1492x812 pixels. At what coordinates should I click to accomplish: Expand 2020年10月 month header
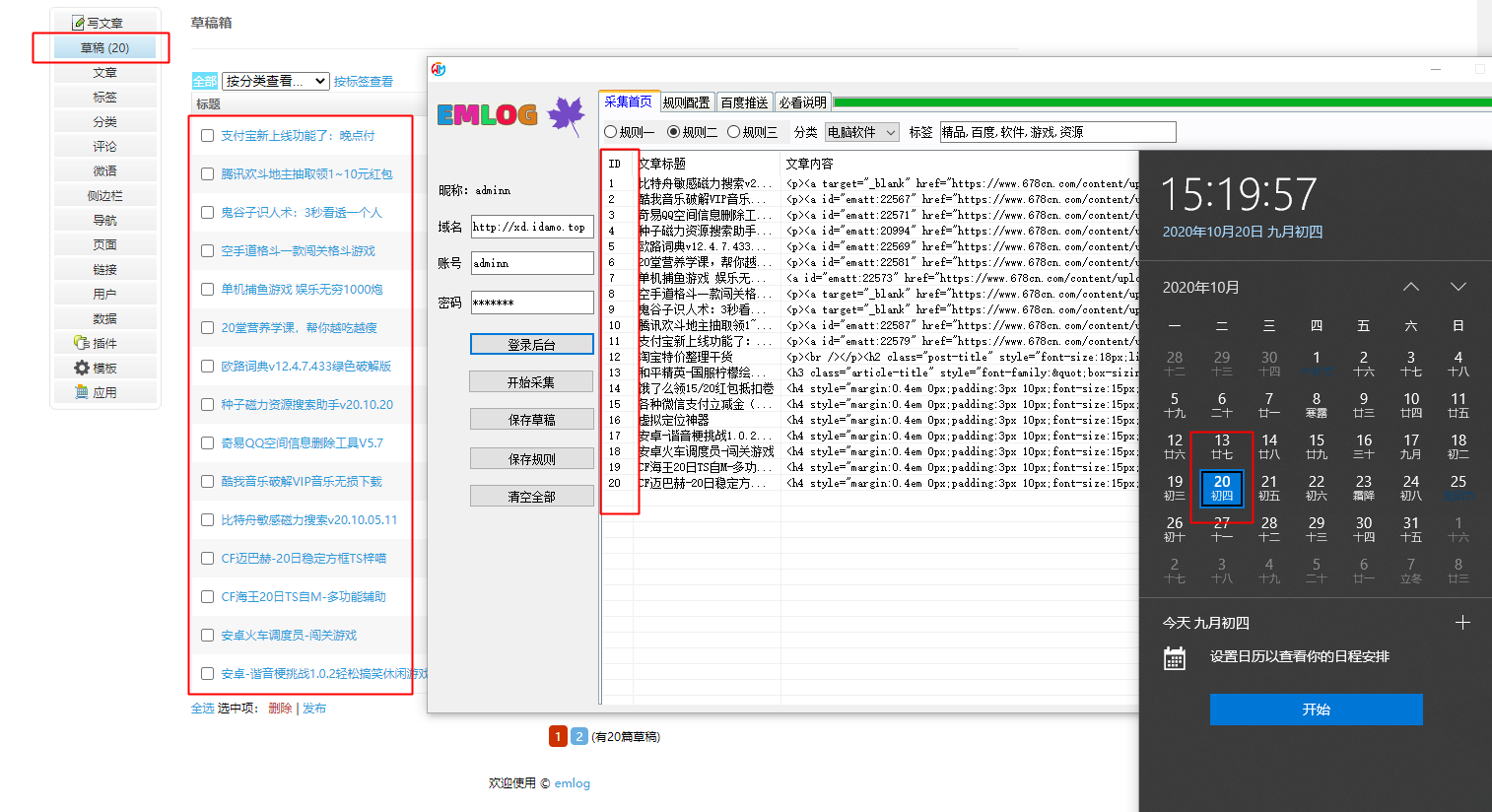click(1201, 288)
